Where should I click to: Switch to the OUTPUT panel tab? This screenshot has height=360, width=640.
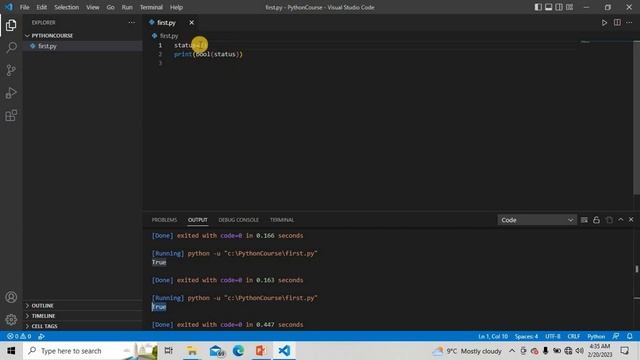tap(198, 220)
